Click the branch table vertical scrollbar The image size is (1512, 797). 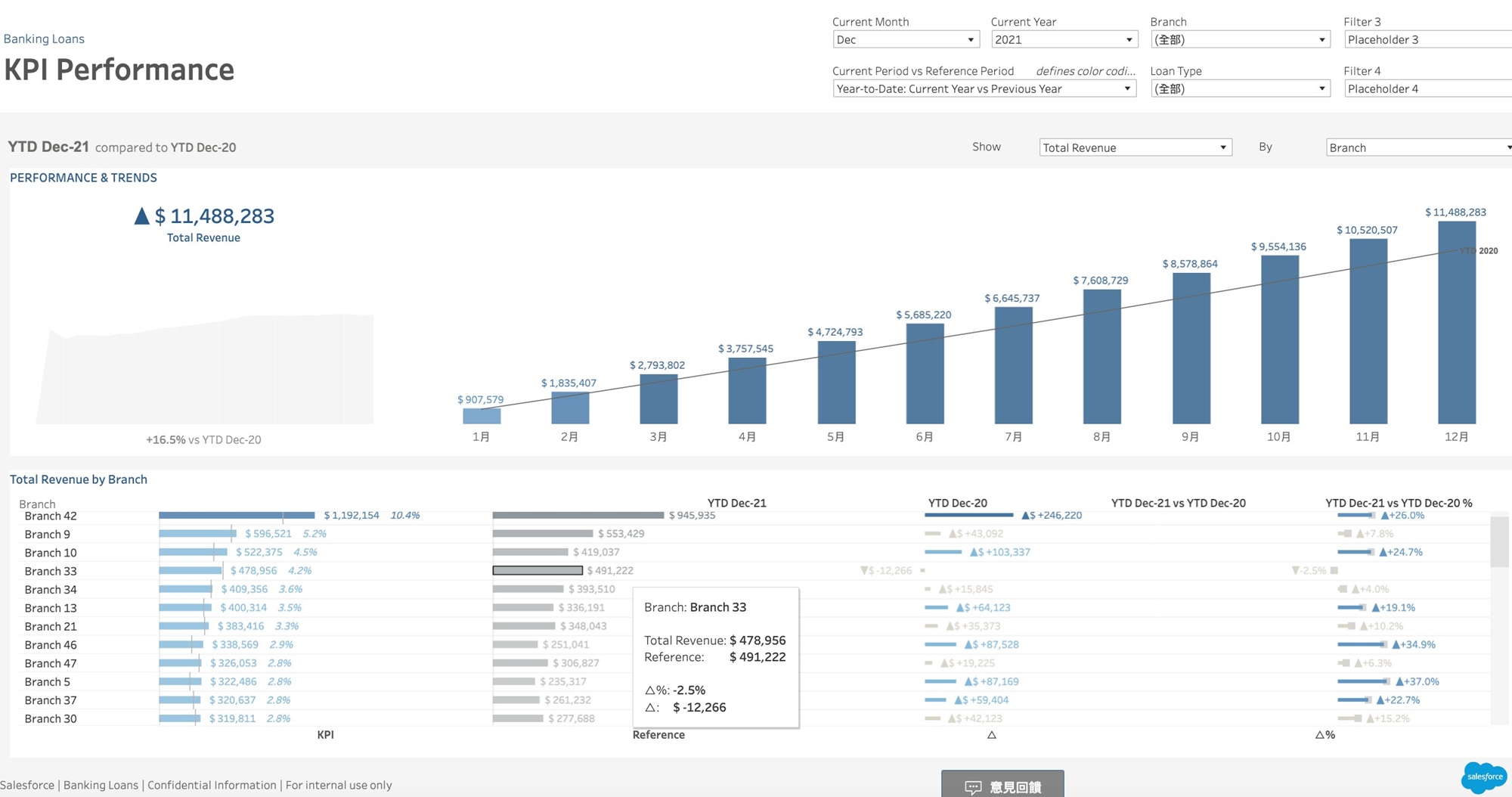point(1498,541)
